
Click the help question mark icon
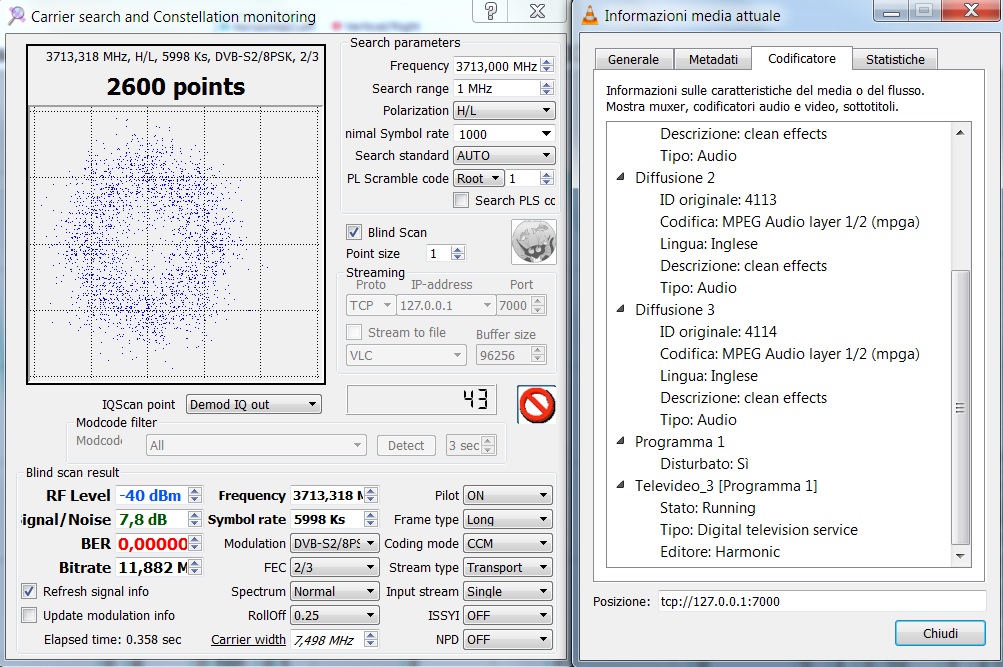coord(491,11)
